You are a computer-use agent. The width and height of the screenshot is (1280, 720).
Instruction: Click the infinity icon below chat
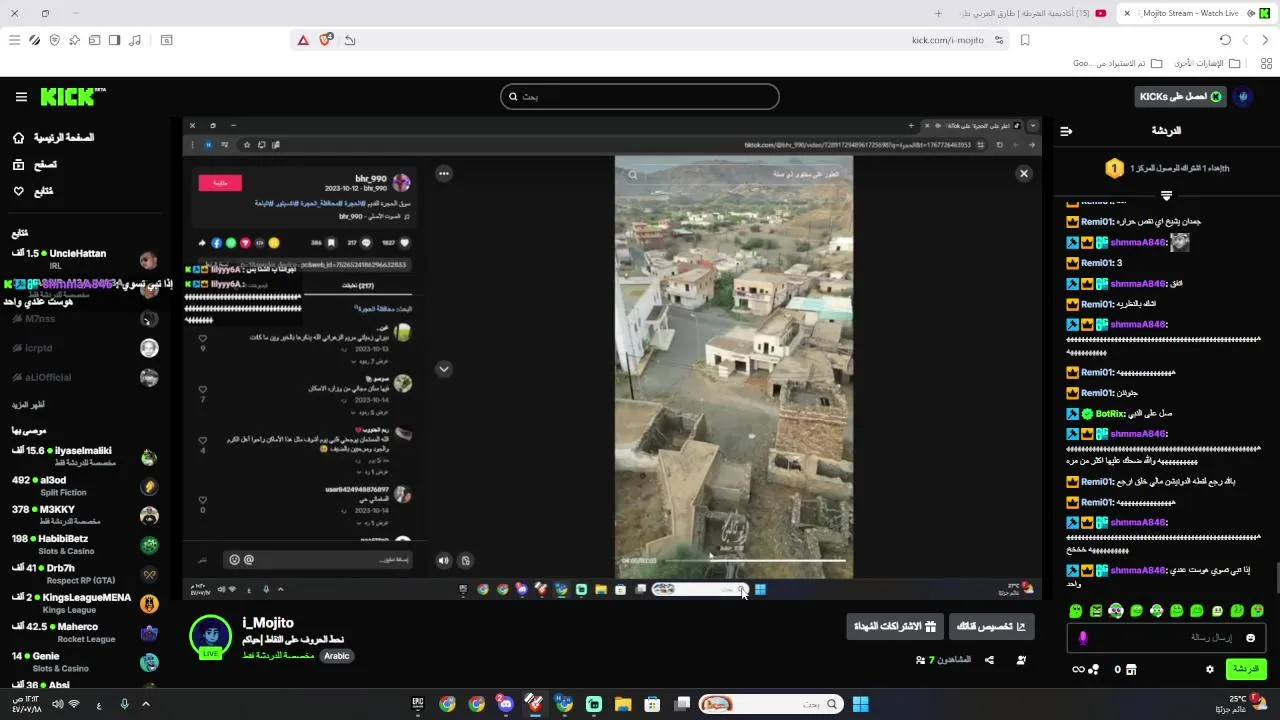(1078, 669)
